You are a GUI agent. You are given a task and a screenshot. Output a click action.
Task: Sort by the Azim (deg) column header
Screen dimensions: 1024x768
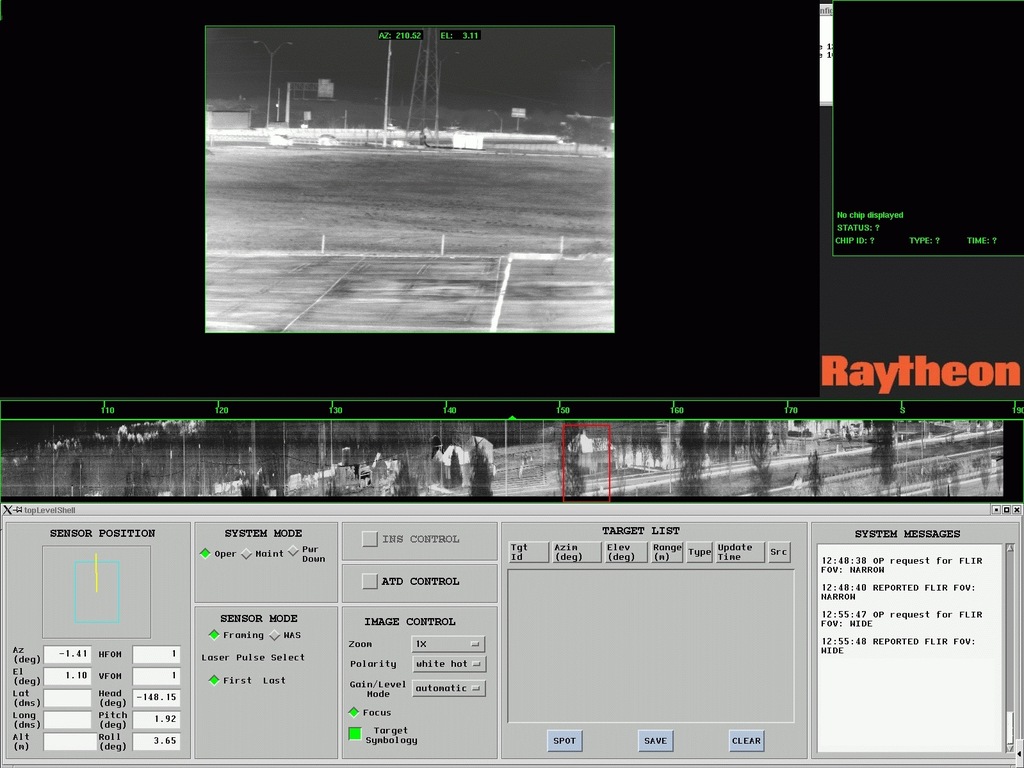pyautogui.click(x=577, y=552)
